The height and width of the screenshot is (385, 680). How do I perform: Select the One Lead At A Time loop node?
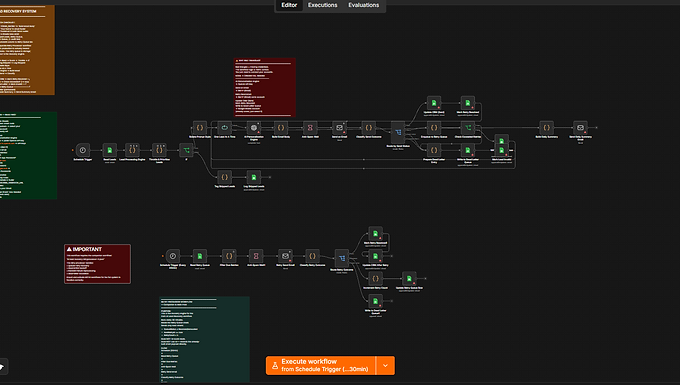pos(224,127)
